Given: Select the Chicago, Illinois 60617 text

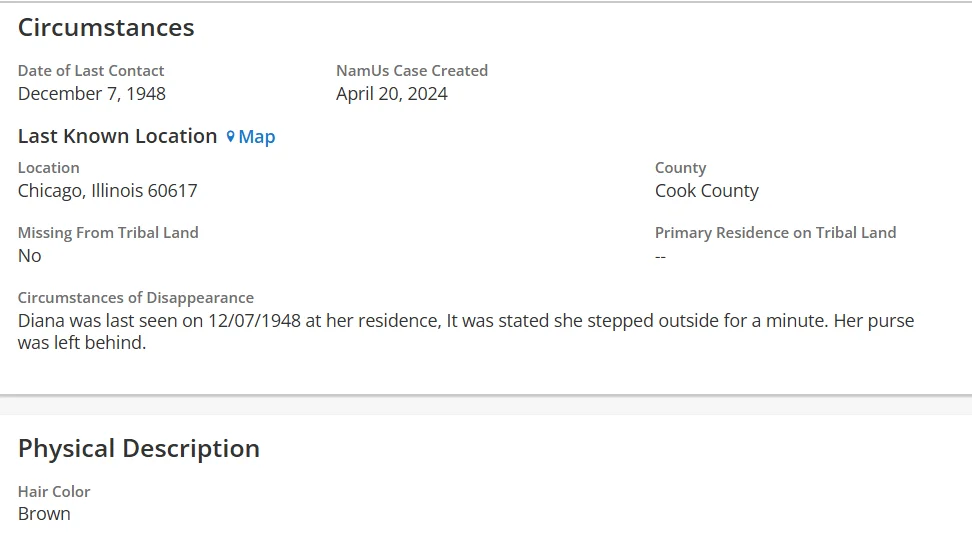Looking at the screenshot, I should click(108, 191).
